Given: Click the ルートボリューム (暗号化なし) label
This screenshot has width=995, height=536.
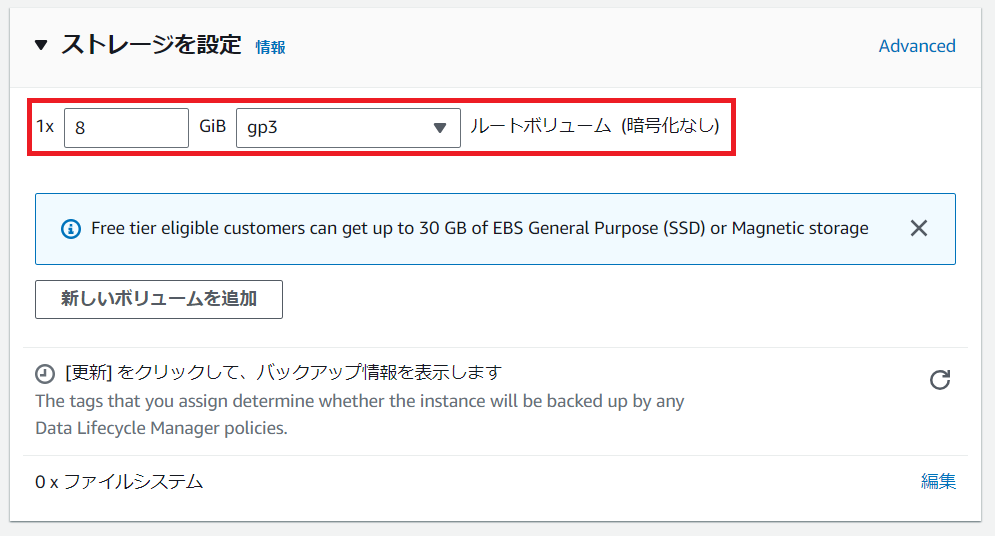Looking at the screenshot, I should 594,127.
